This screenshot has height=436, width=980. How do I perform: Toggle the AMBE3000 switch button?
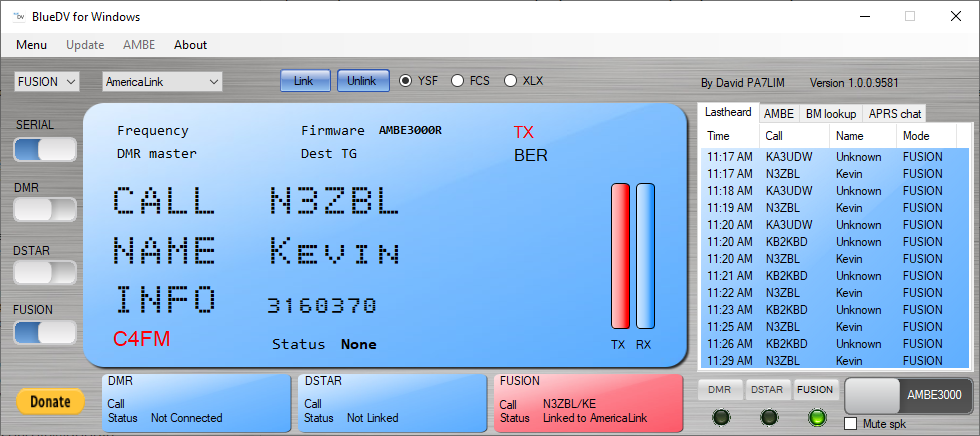[908, 396]
